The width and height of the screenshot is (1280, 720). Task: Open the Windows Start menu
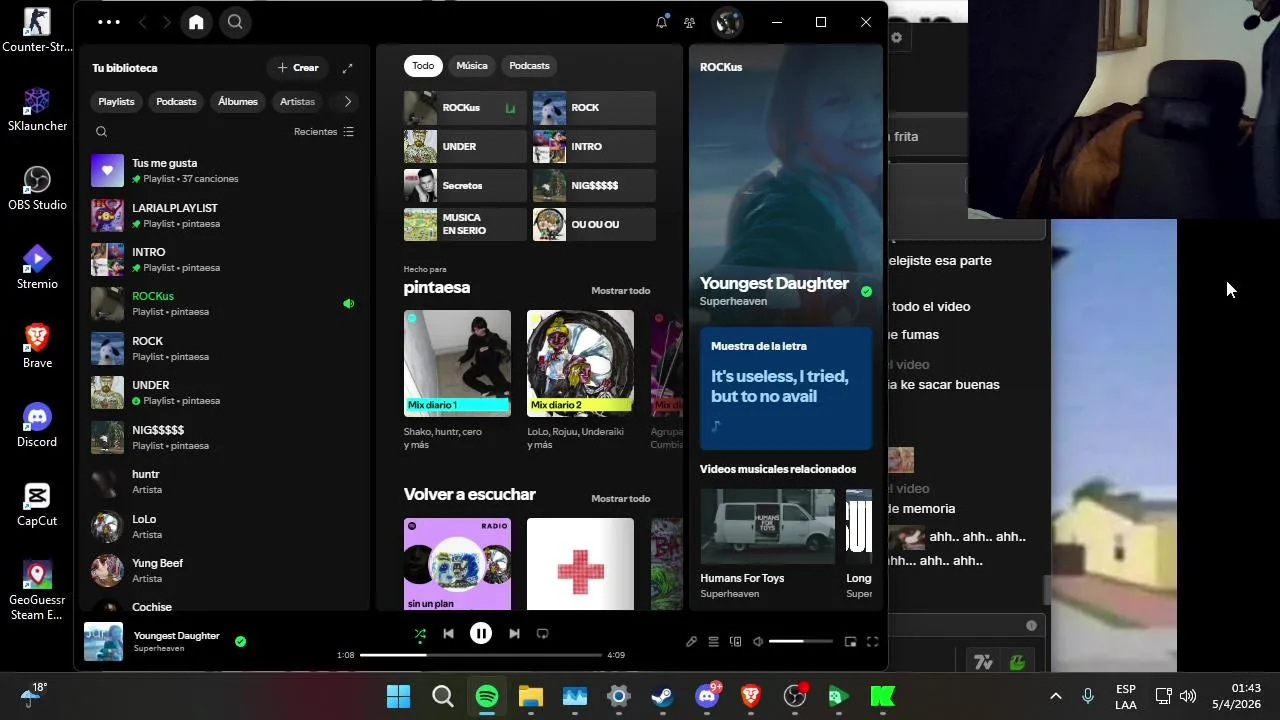(x=398, y=696)
